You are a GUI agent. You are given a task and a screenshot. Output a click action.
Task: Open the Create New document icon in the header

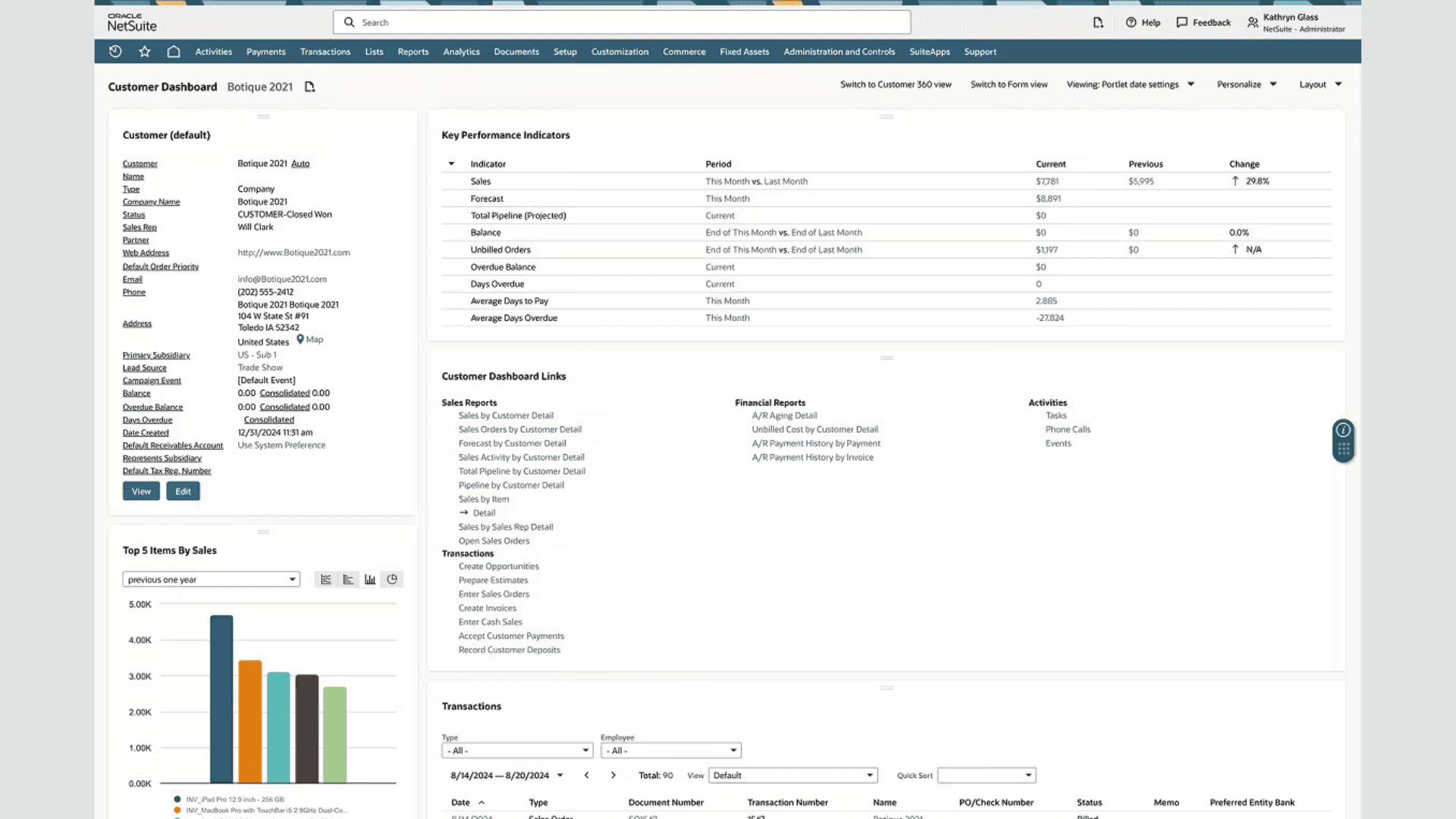coord(1098,23)
